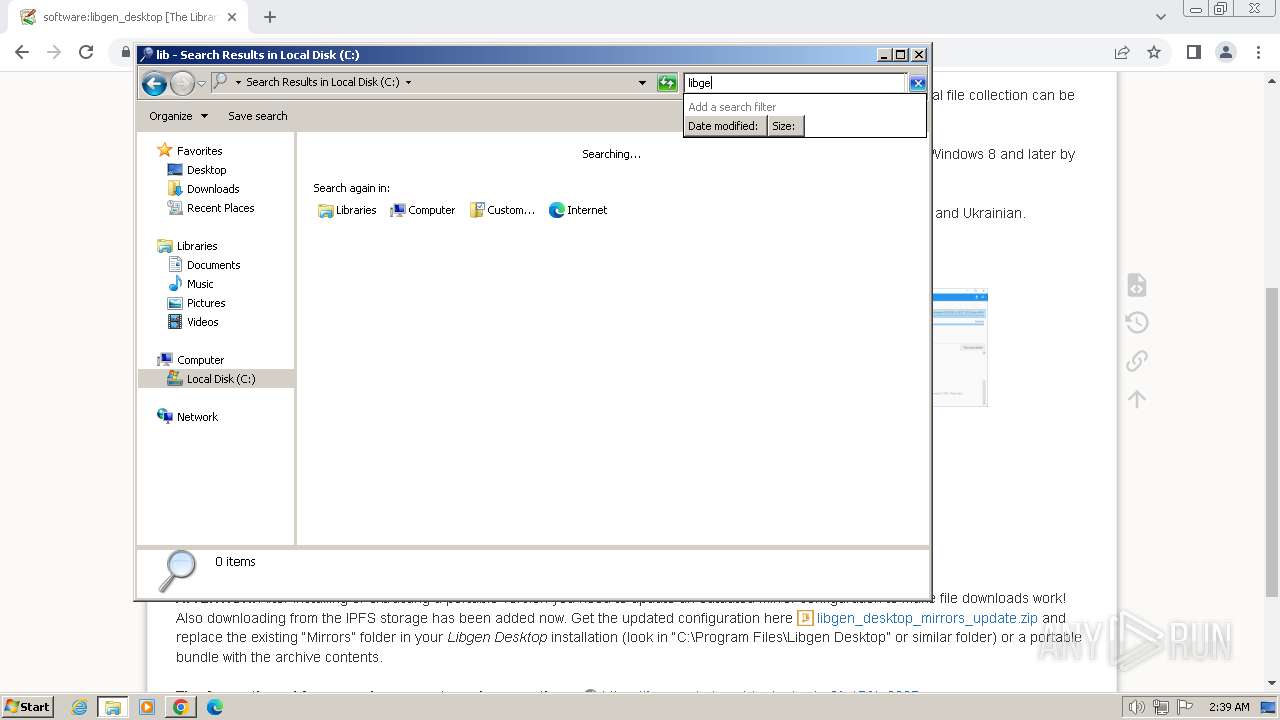Click wiki page source icon on right sidebar
This screenshot has width=1280, height=720.
pyautogui.click(x=1137, y=285)
